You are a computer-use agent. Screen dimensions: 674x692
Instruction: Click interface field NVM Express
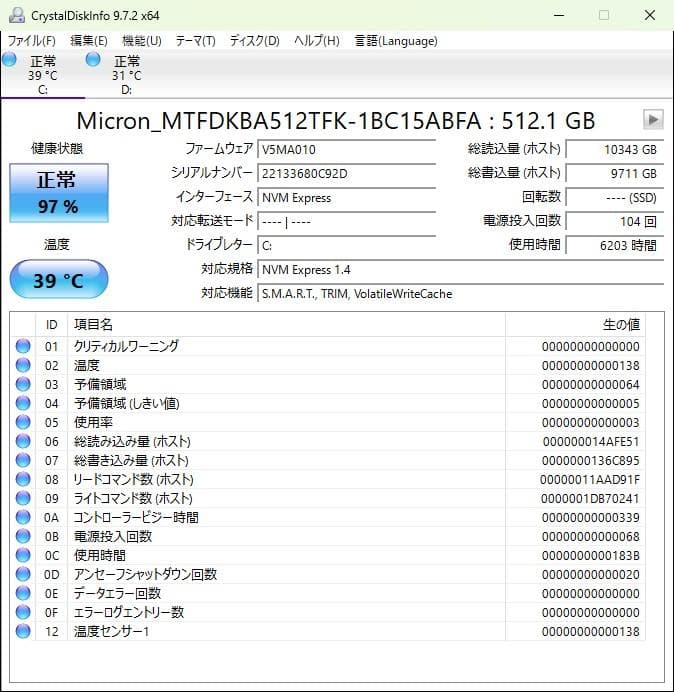point(347,197)
